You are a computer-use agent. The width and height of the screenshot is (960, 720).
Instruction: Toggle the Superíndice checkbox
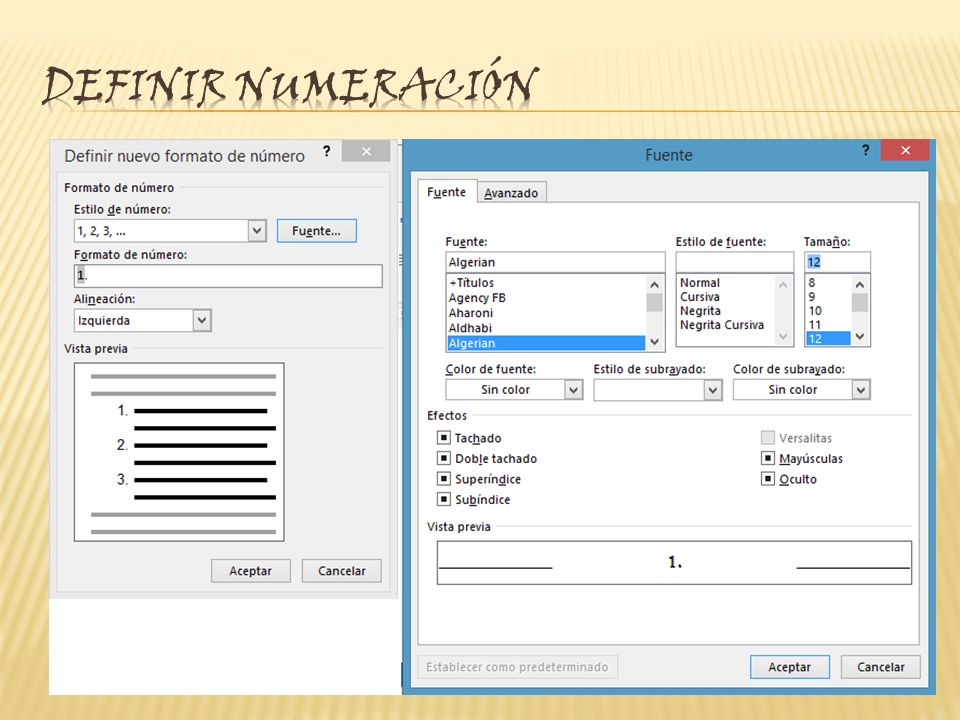point(444,479)
